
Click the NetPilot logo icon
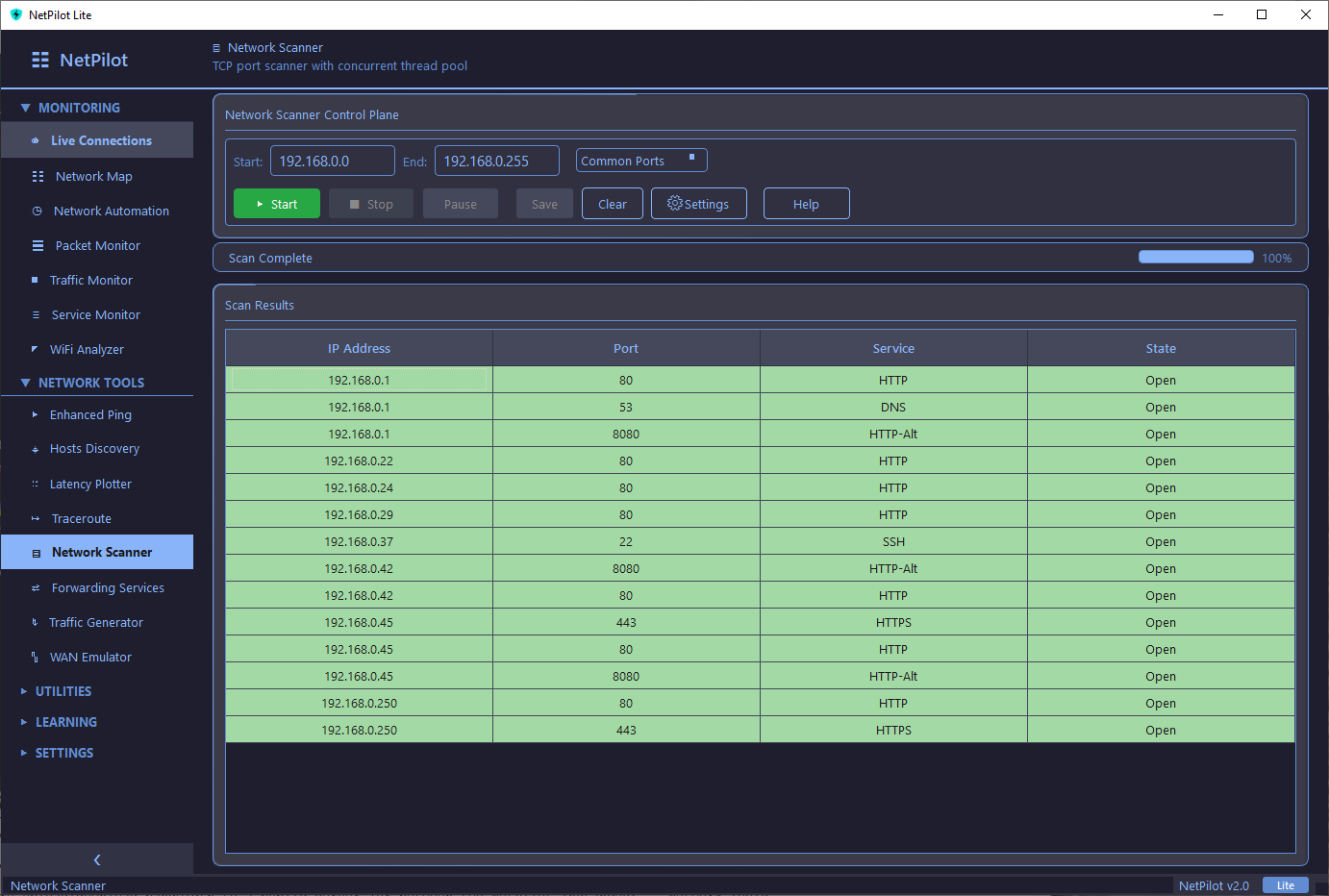point(38,60)
